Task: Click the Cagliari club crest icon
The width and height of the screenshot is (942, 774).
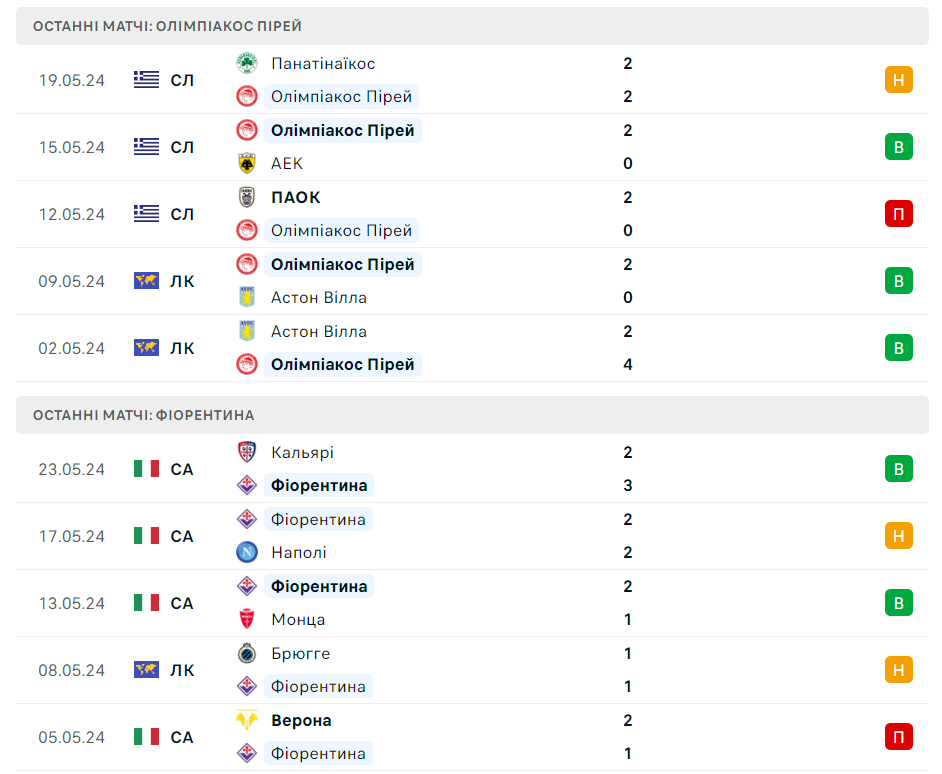Action: tap(246, 452)
